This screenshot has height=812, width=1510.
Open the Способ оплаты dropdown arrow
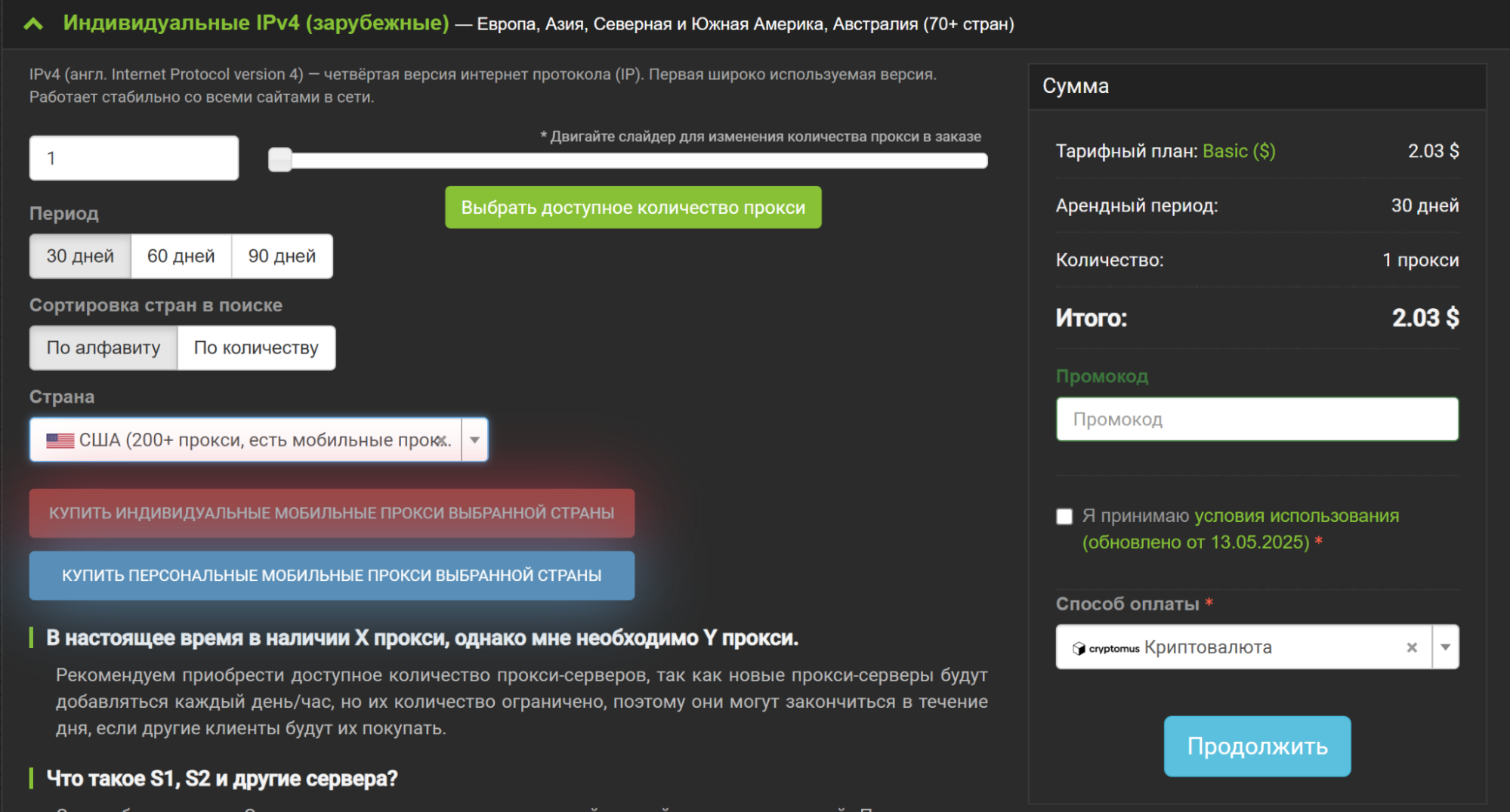1445,647
